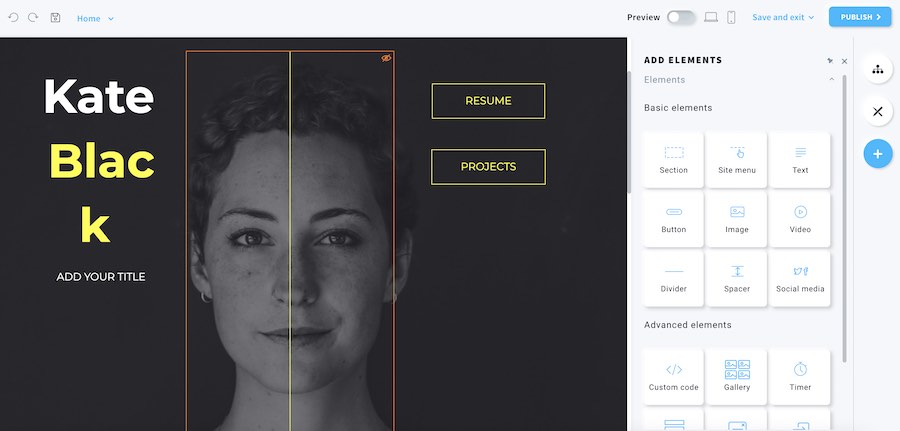The height and width of the screenshot is (431, 900).
Task: Click the canvas vertical scrollbar
Action: click(629, 132)
